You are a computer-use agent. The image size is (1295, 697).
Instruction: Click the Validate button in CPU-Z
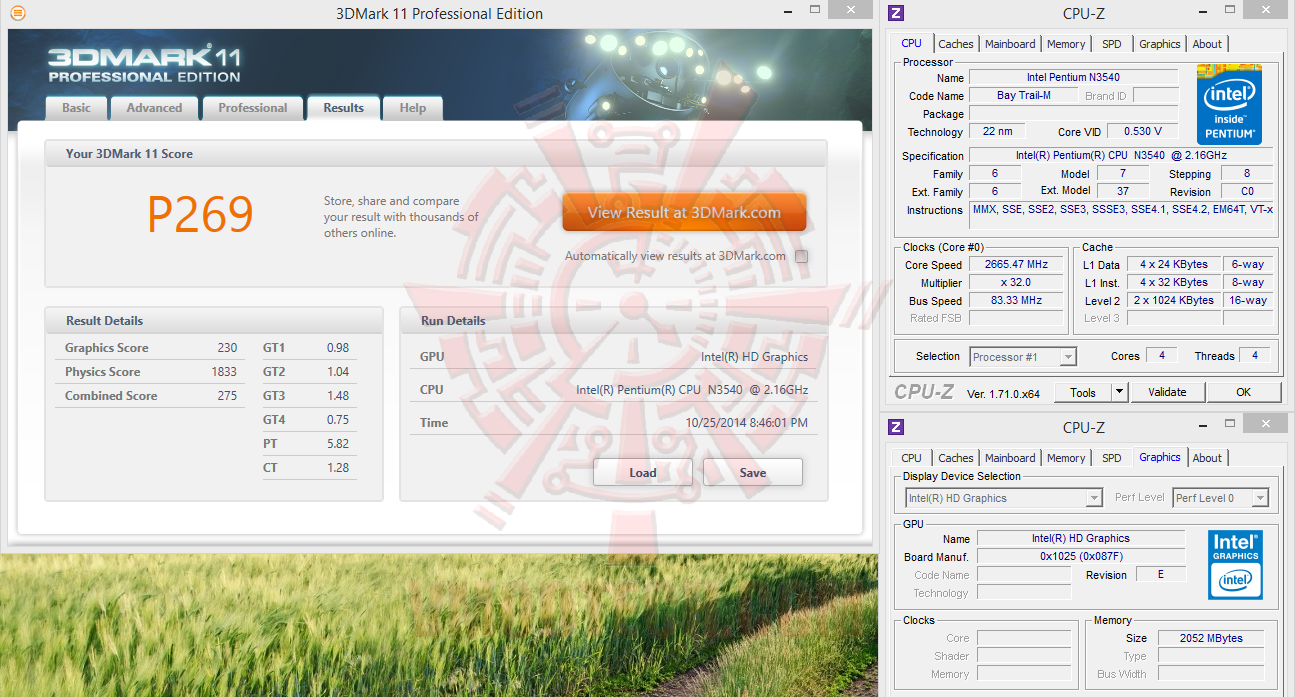1167,392
